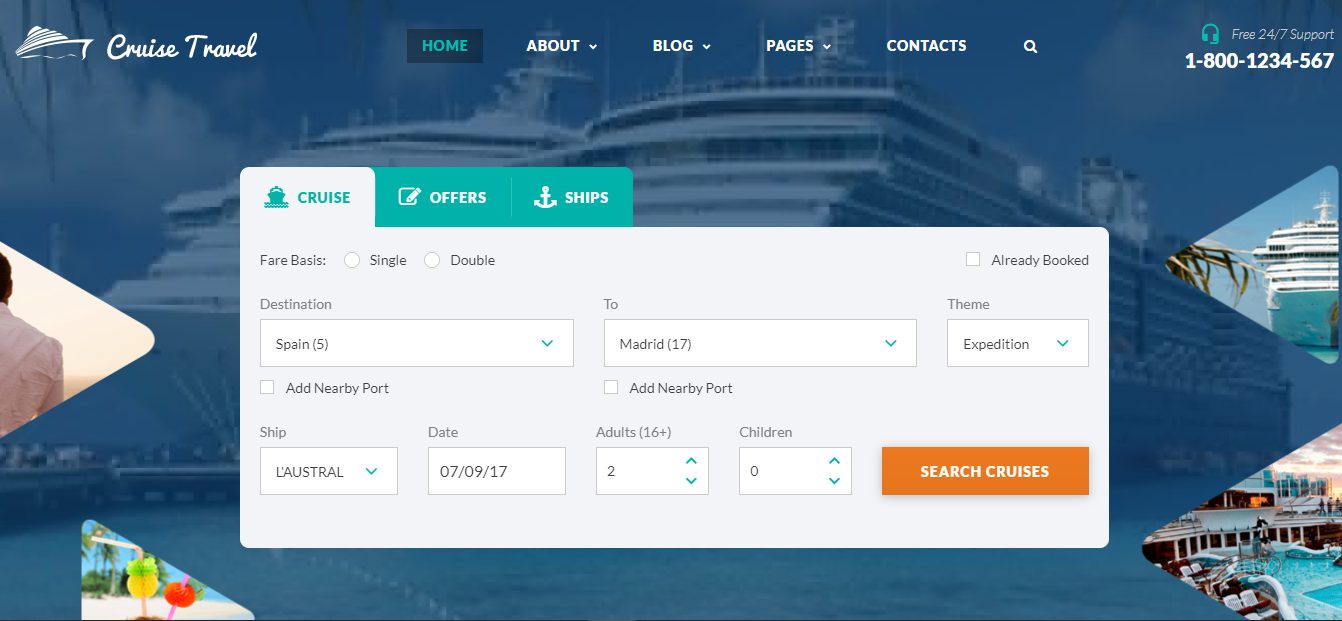Open the Contacts page link
1342x621 pixels.
pyautogui.click(x=926, y=46)
